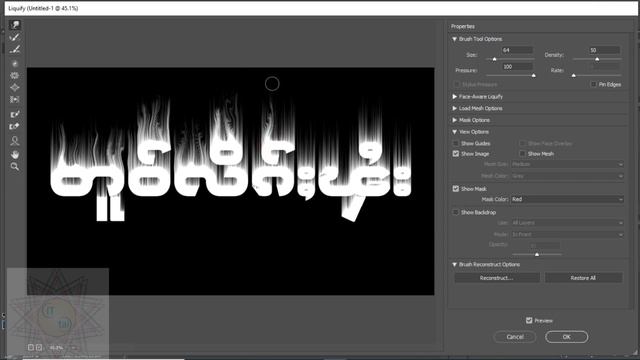Image resolution: width=640 pixels, height=360 pixels.
Task: Select the Forward Warp tool
Action: 15,25
